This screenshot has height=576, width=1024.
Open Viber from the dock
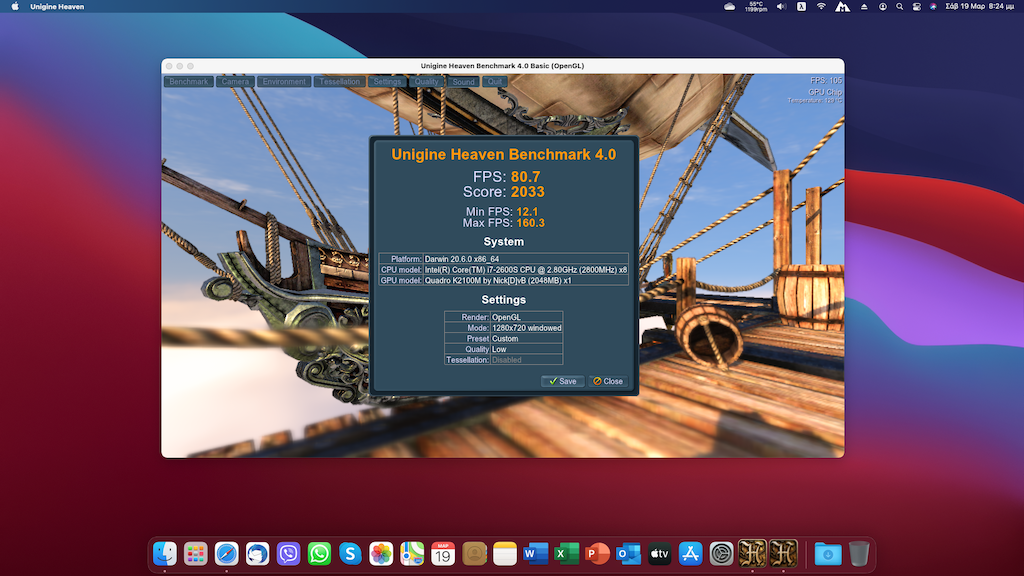pyautogui.click(x=288, y=554)
